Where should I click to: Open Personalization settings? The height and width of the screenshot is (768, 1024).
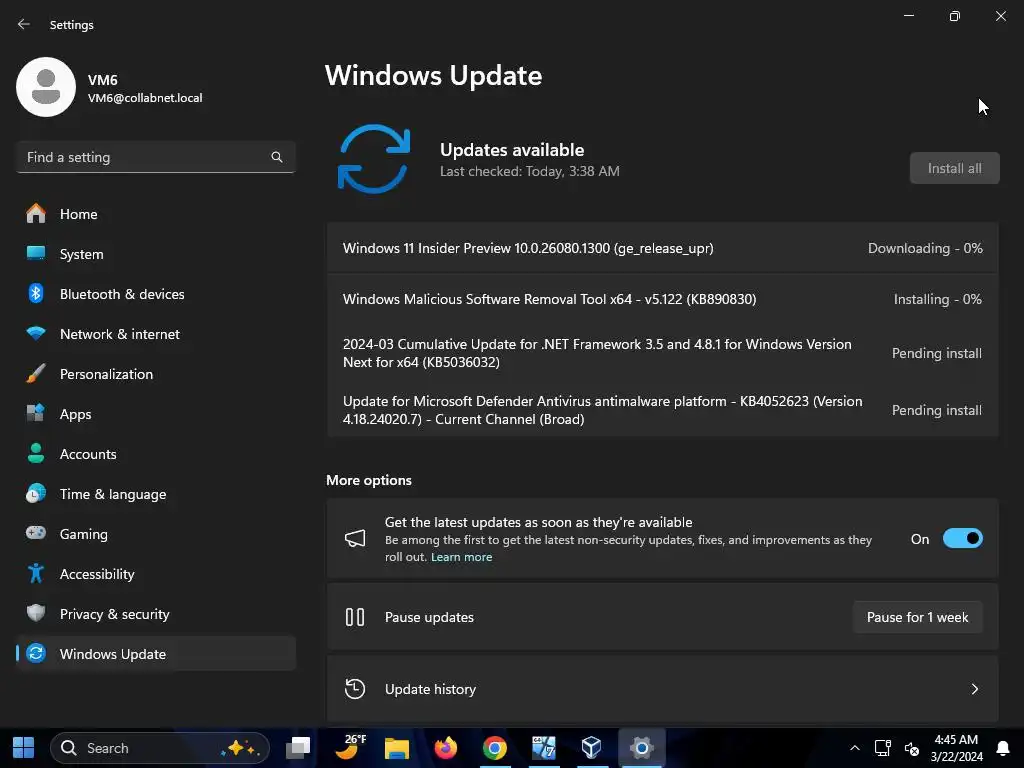pos(155,374)
